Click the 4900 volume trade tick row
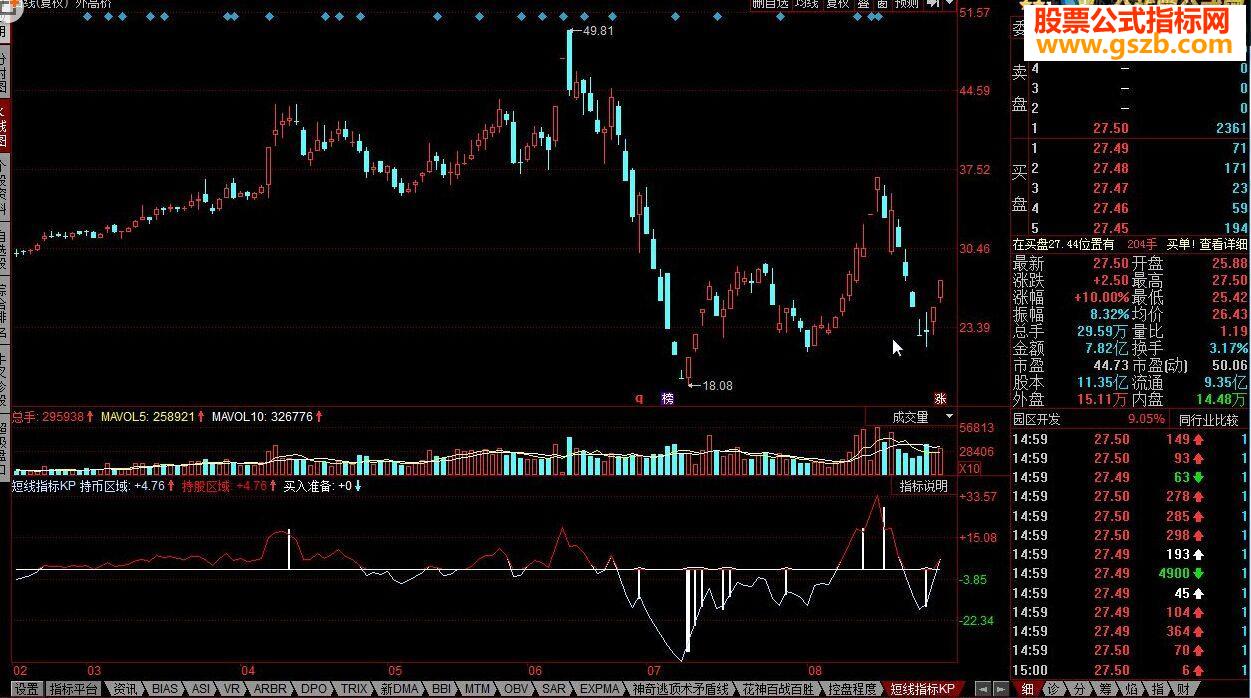This screenshot has height=698, width=1251. pyautogui.click(x=1130, y=573)
